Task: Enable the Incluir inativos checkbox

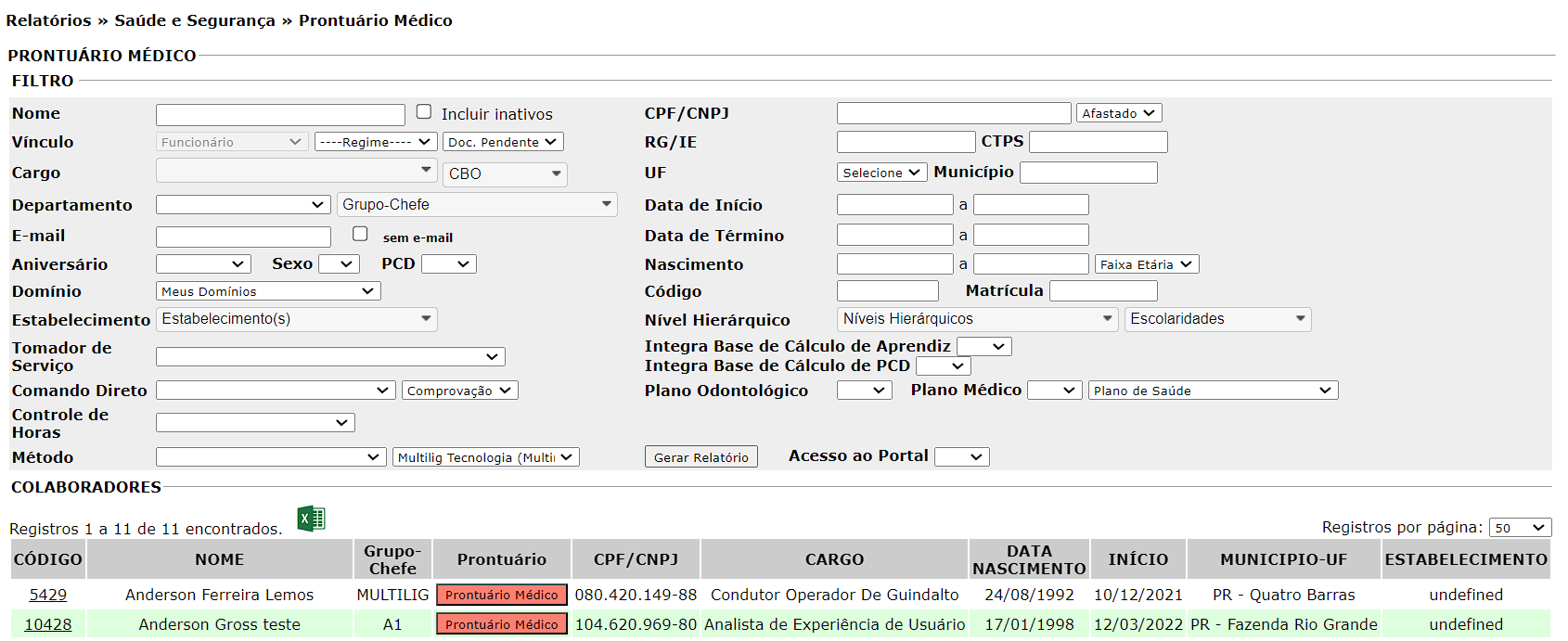Action: click(424, 112)
